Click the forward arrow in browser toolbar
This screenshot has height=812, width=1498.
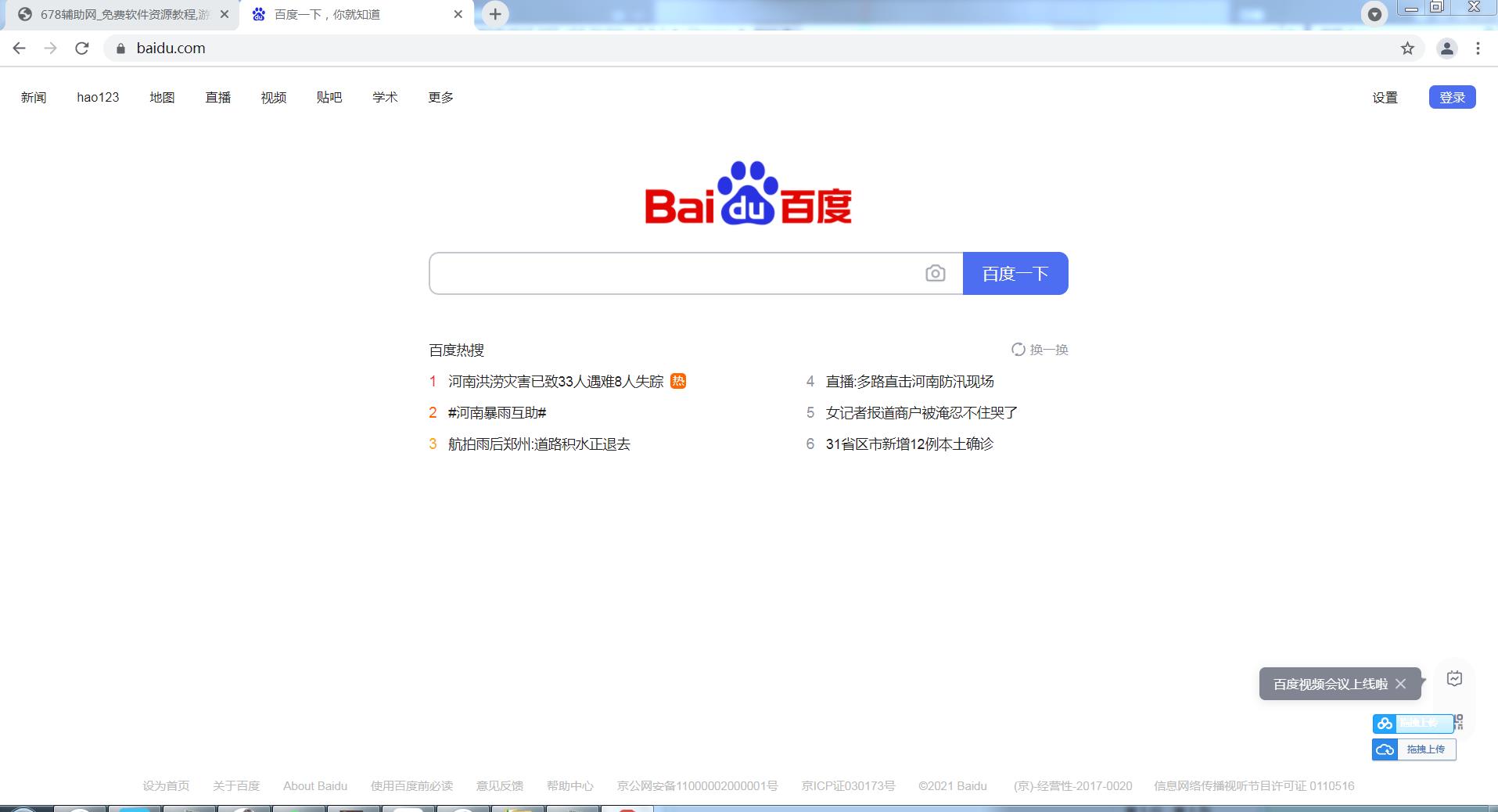51,49
